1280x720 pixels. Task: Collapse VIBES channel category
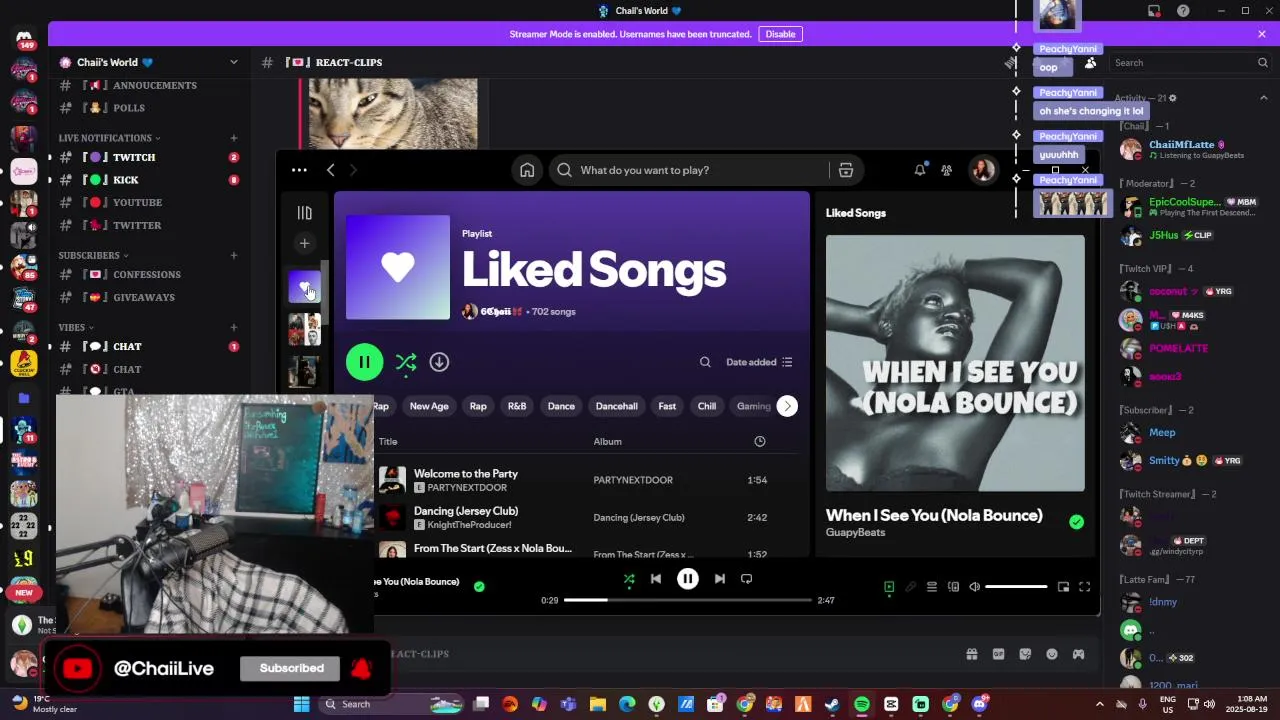(x=76, y=327)
